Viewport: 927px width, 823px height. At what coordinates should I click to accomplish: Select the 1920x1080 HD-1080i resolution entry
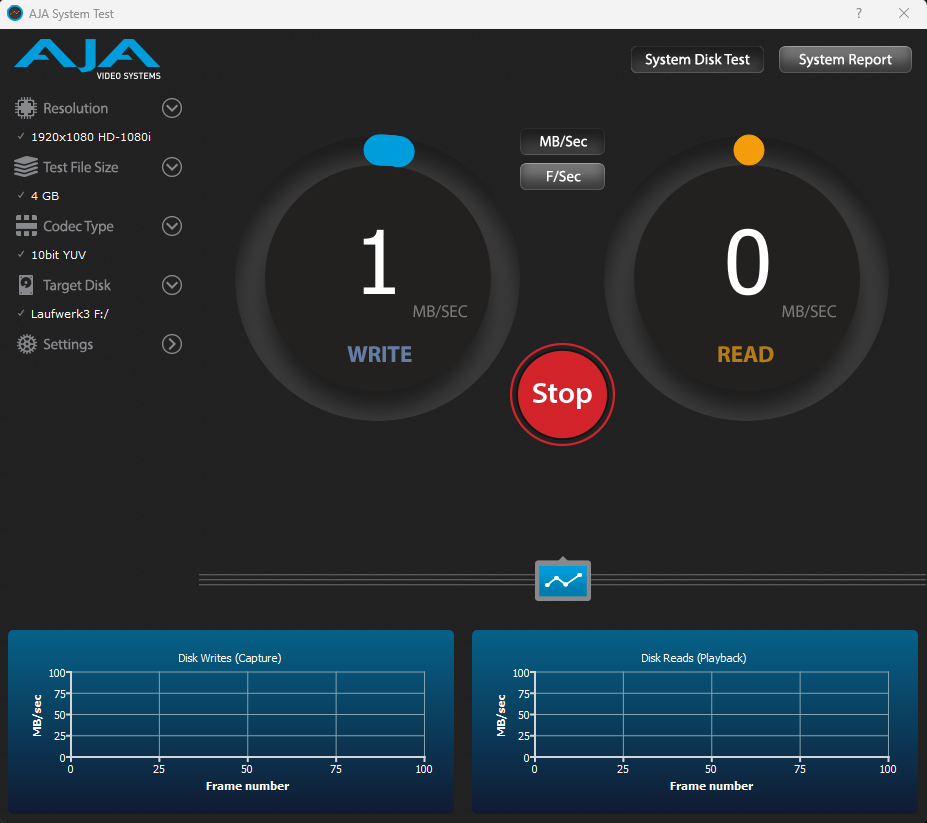(90, 137)
